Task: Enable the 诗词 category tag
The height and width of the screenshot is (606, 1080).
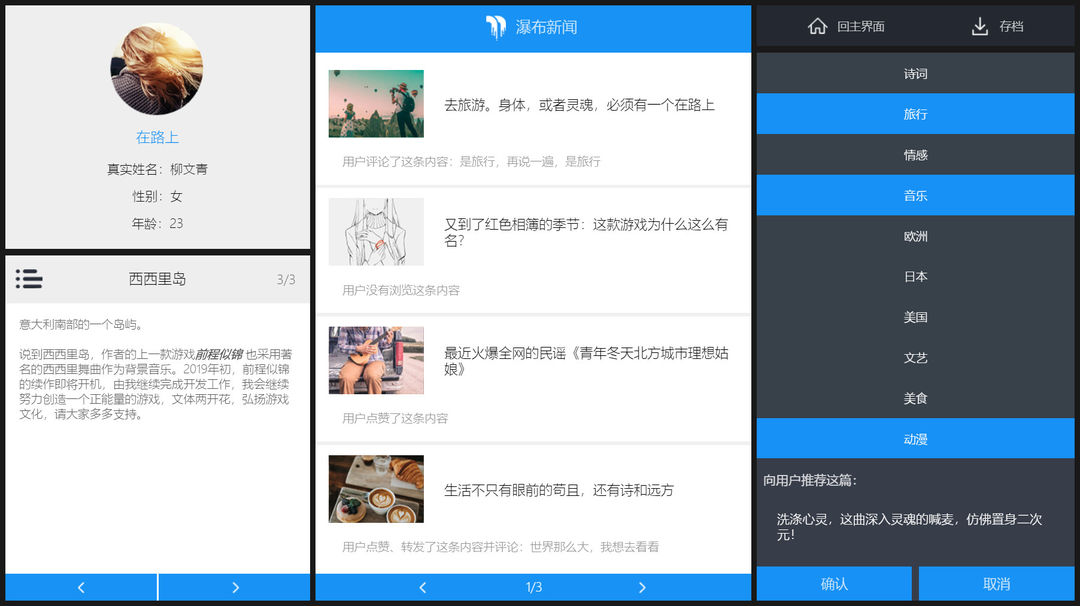Action: pos(915,73)
